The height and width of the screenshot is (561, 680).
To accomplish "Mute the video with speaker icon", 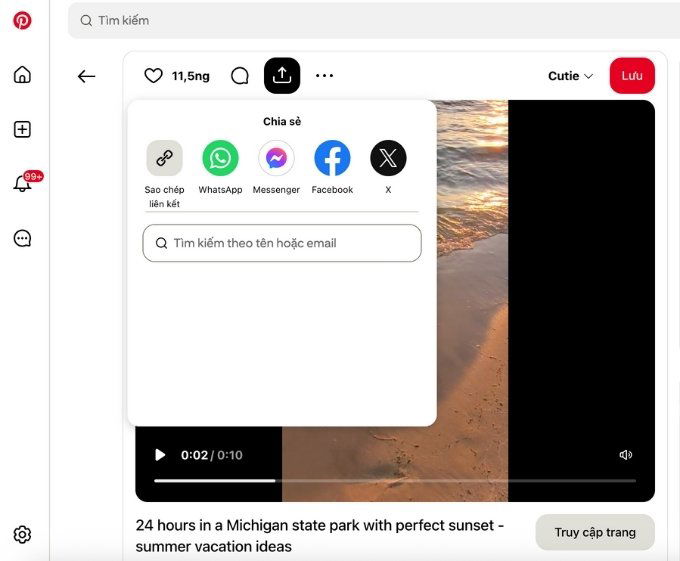I will (626, 455).
